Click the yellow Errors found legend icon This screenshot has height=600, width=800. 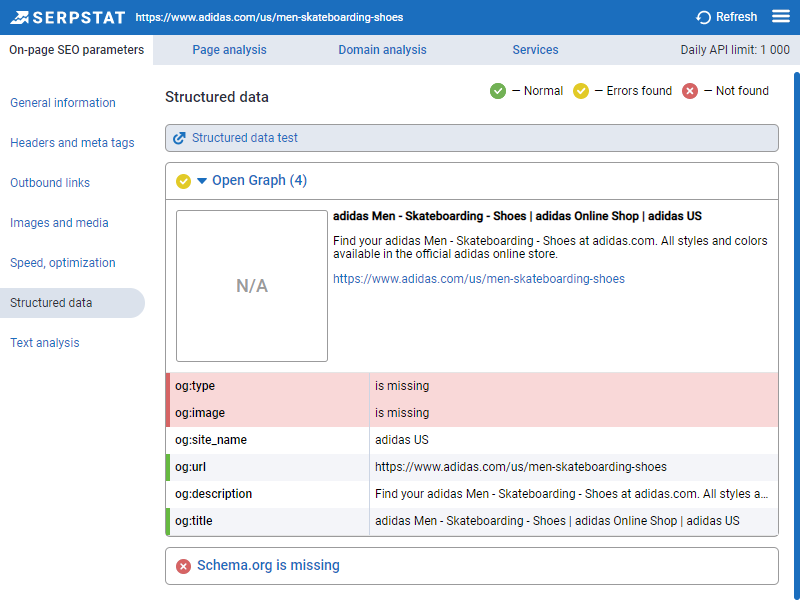tap(581, 91)
